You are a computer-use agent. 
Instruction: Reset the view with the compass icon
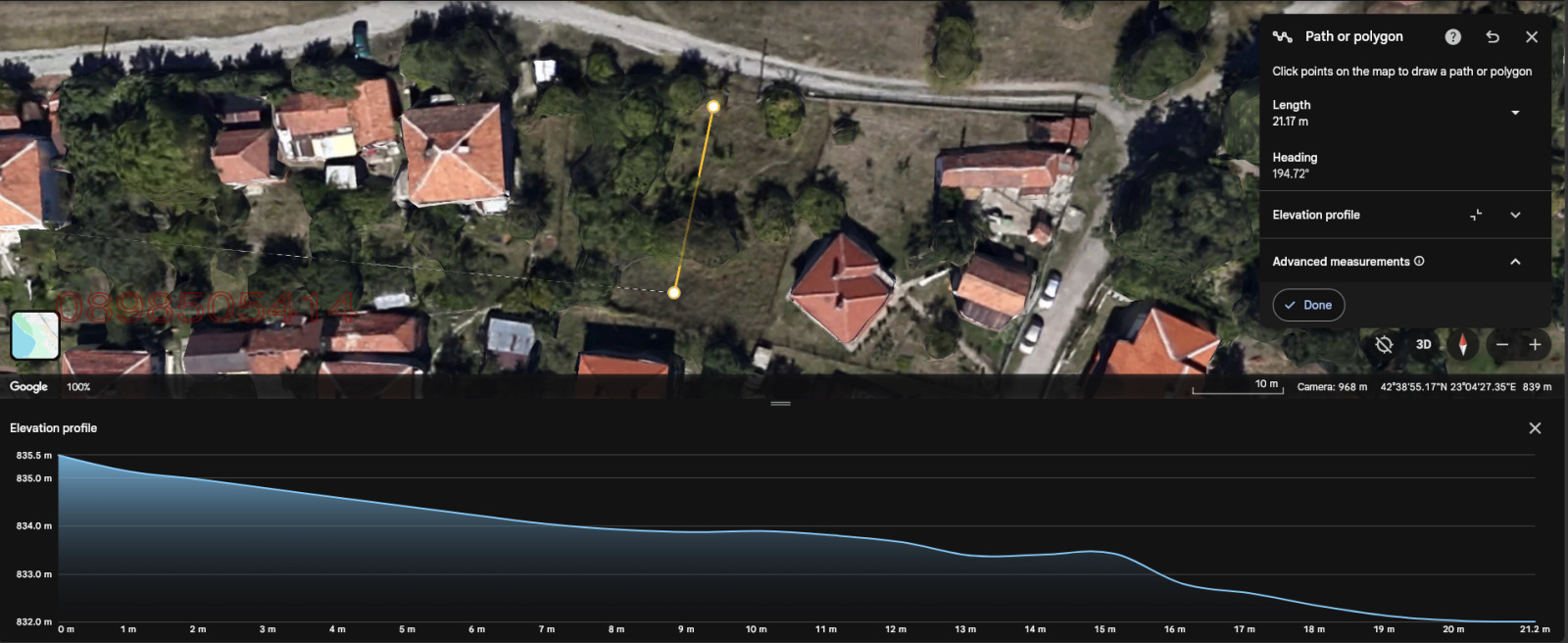click(x=1463, y=344)
